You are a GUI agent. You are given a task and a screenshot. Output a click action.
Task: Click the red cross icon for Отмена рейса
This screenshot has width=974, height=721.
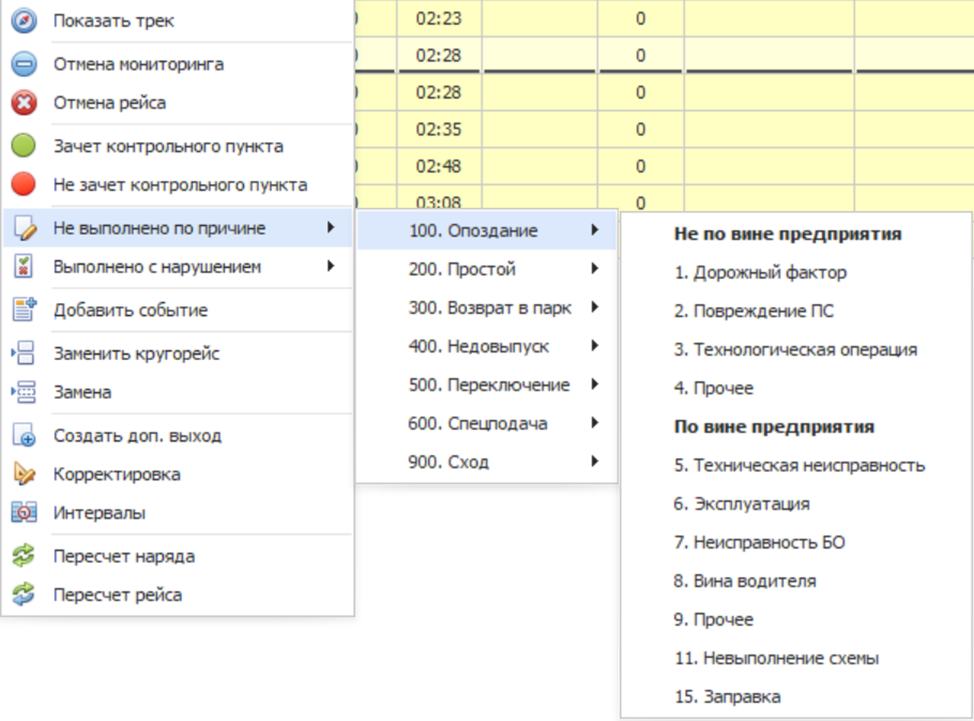pyautogui.click(x=24, y=103)
